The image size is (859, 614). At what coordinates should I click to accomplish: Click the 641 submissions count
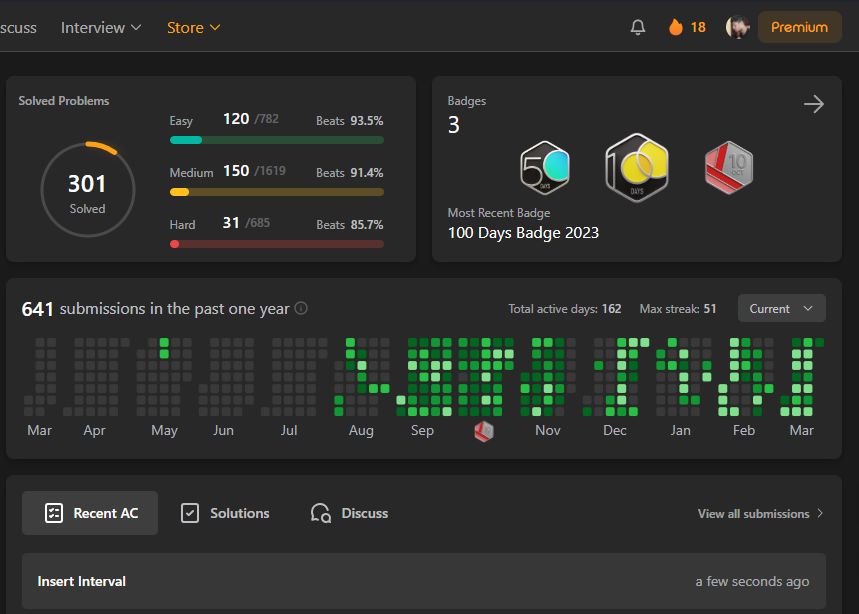pyautogui.click(x=37, y=309)
